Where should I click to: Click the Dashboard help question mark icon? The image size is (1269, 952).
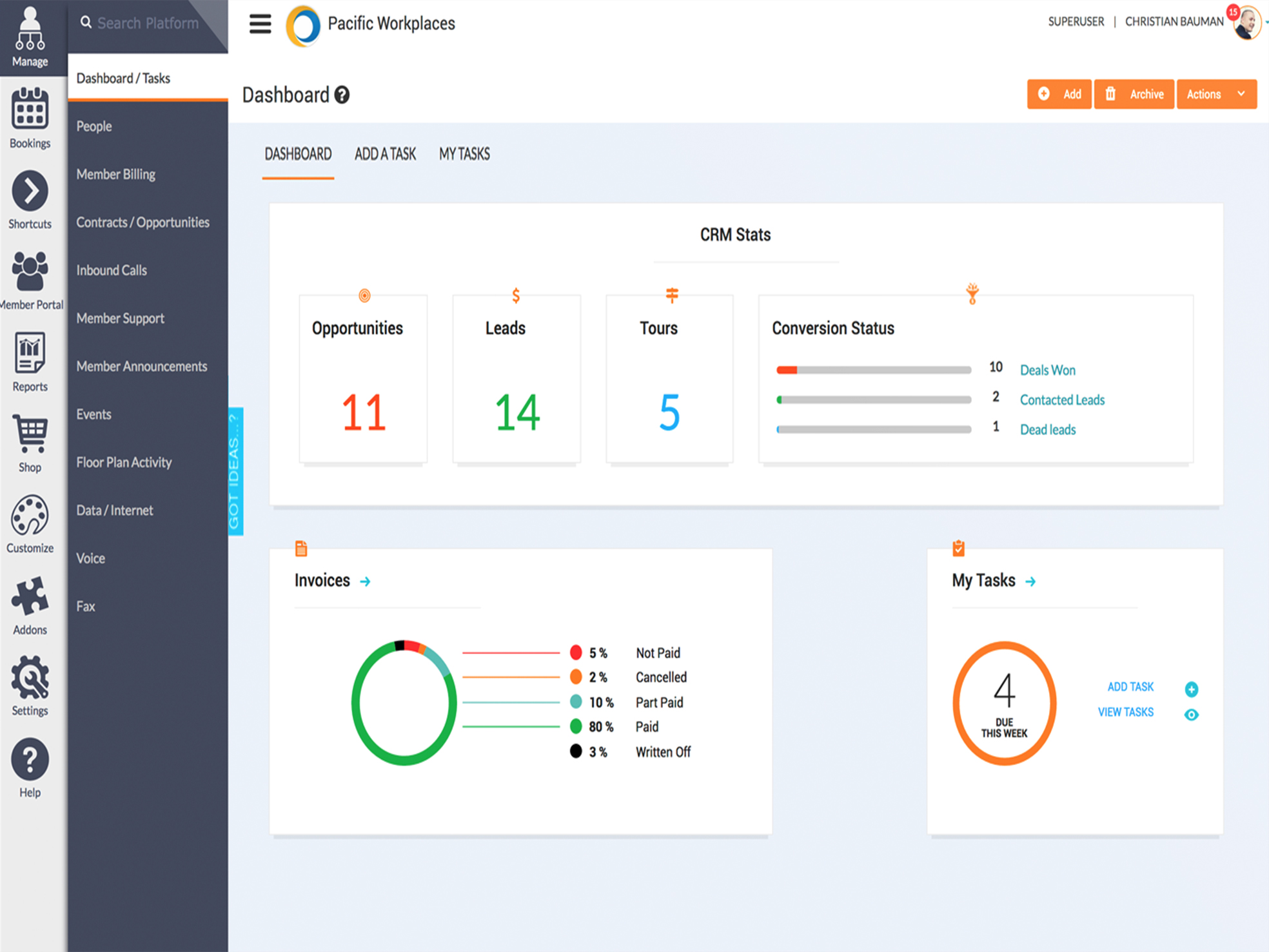342,95
